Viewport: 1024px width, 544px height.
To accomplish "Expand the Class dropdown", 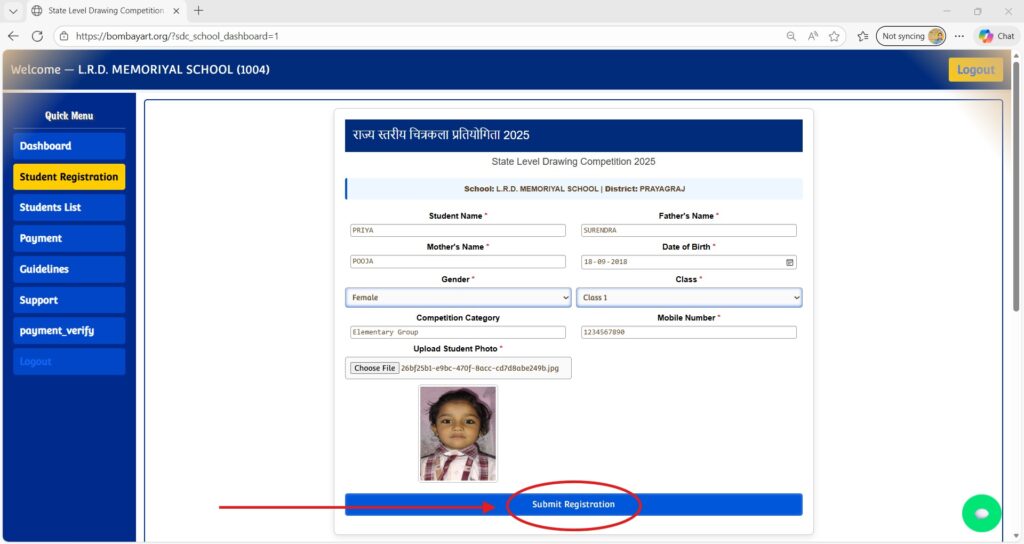I will click(x=689, y=298).
